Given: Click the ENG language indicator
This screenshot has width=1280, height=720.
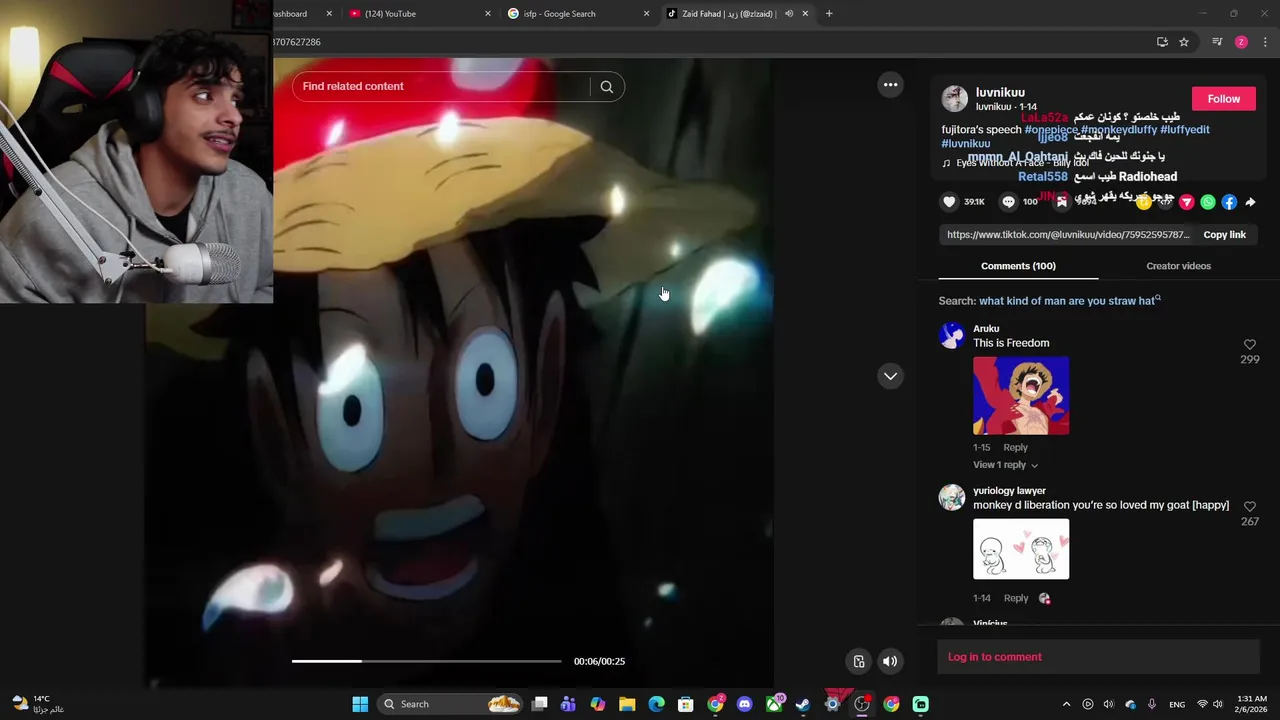Looking at the screenshot, I should pyautogui.click(x=1177, y=704).
